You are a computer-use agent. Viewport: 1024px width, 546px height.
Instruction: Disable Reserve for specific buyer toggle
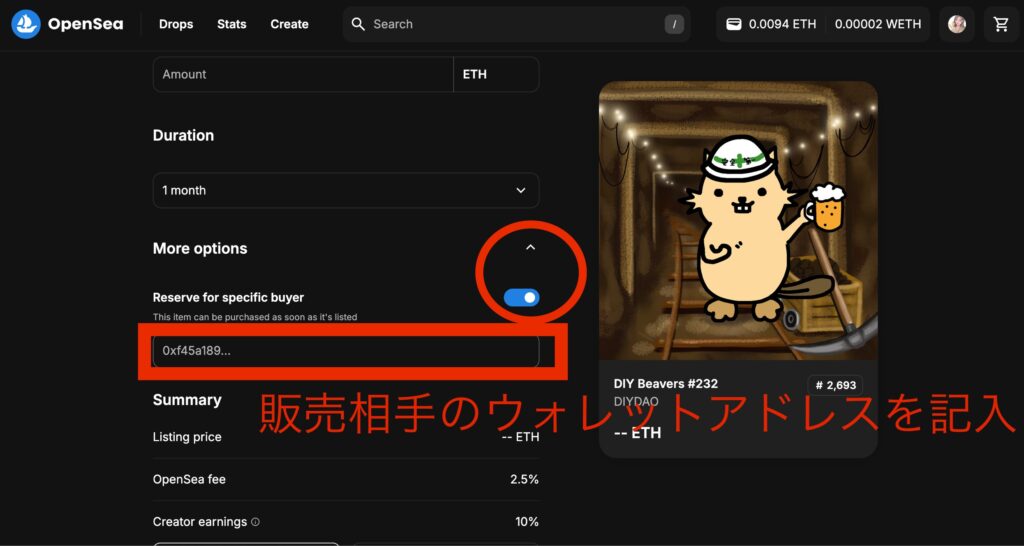click(521, 298)
